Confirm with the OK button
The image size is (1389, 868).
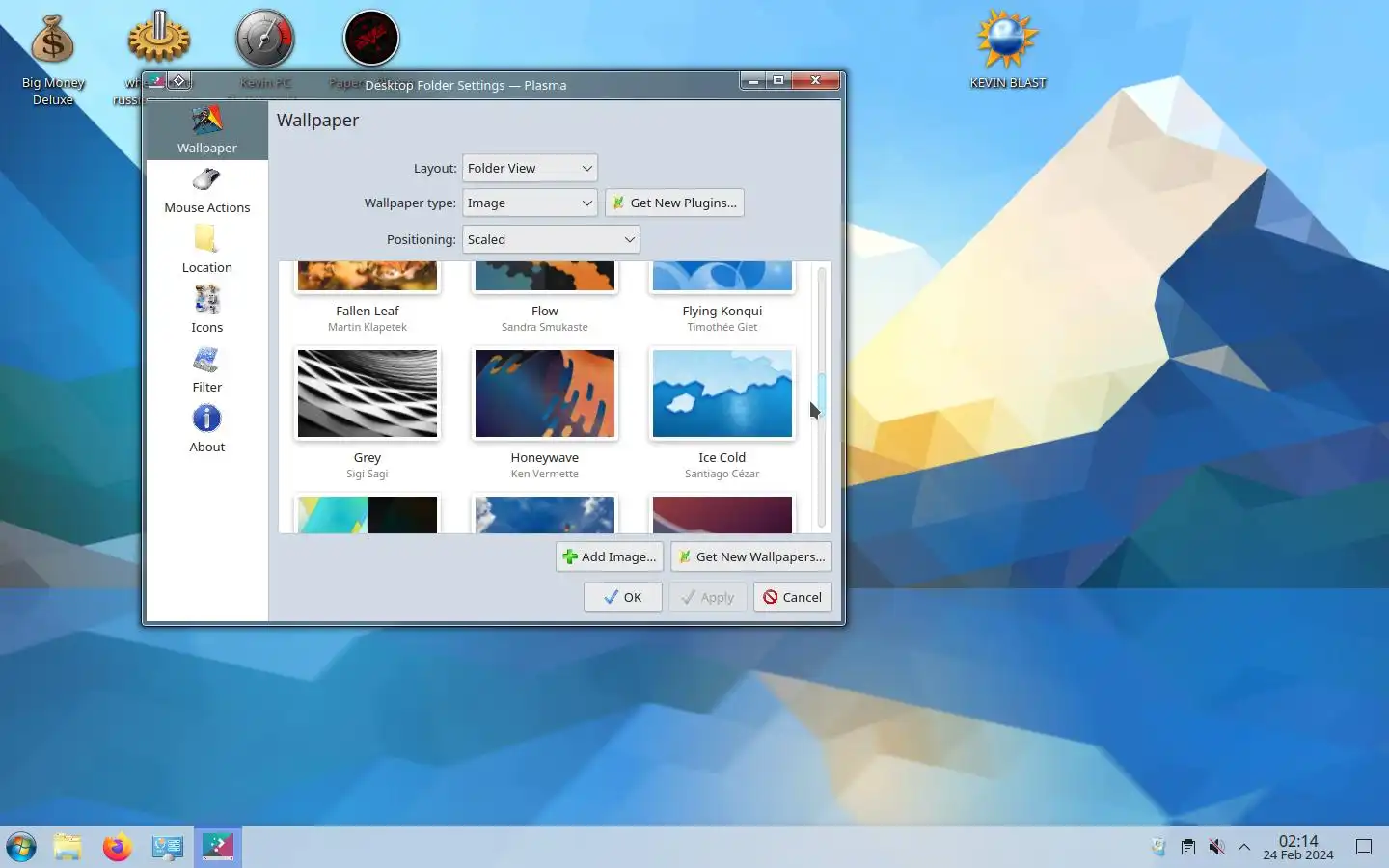coord(623,597)
